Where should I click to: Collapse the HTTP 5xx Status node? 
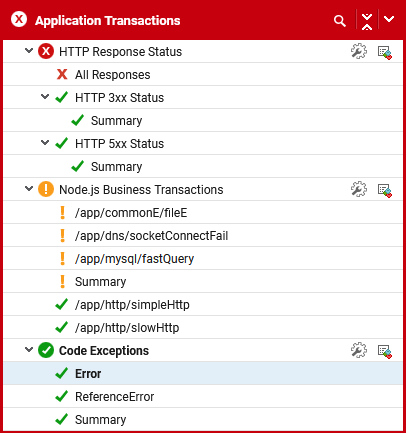[45, 143]
